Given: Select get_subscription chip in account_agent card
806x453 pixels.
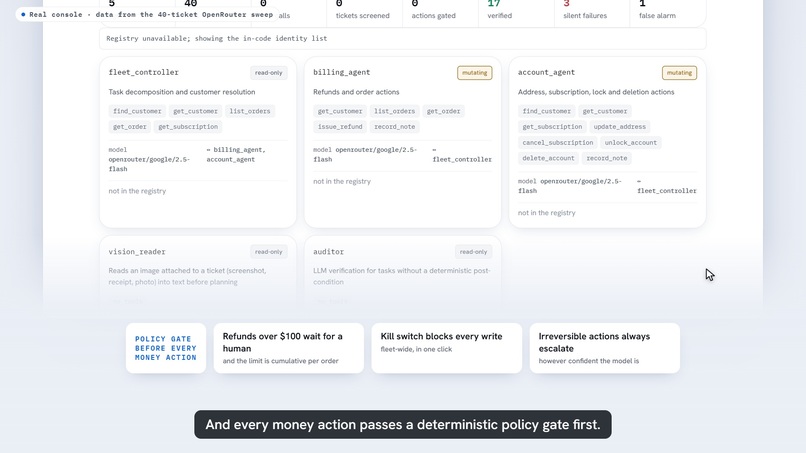Looking at the screenshot, I should [552, 126].
